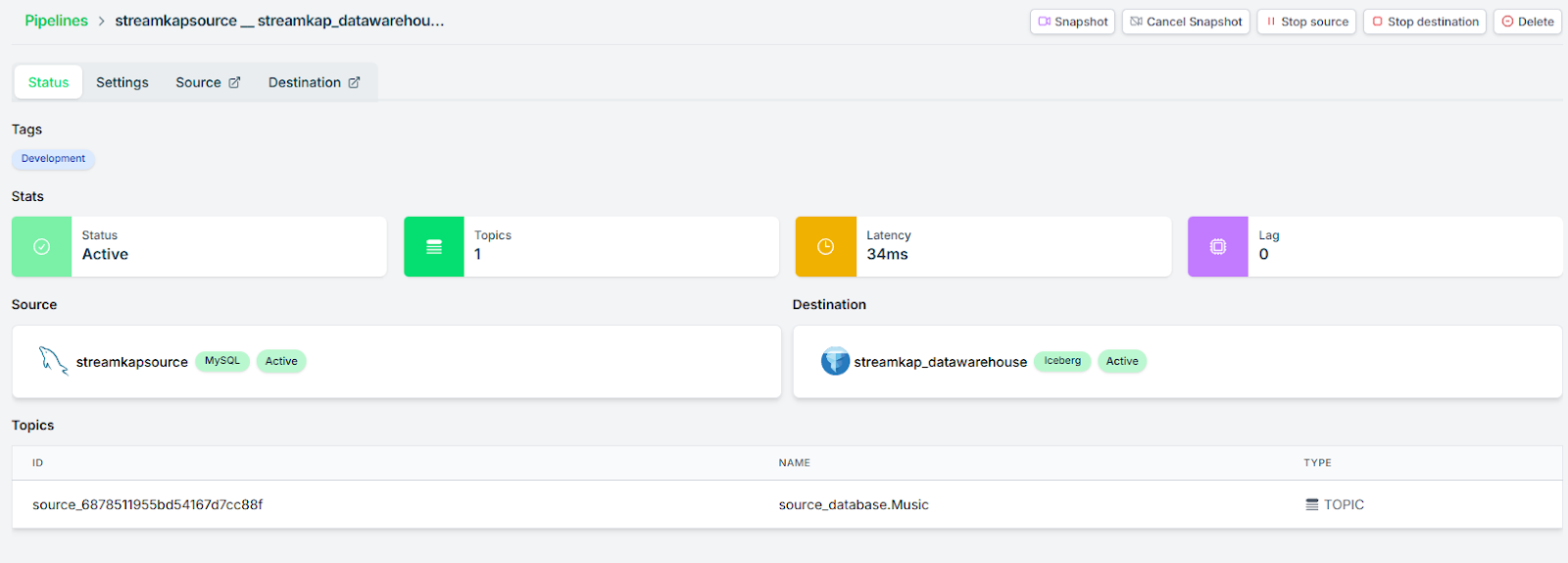Open the streamkapsource source name
Image resolution: width=1568 pixels, height=563 pixels.
[132, 362]
